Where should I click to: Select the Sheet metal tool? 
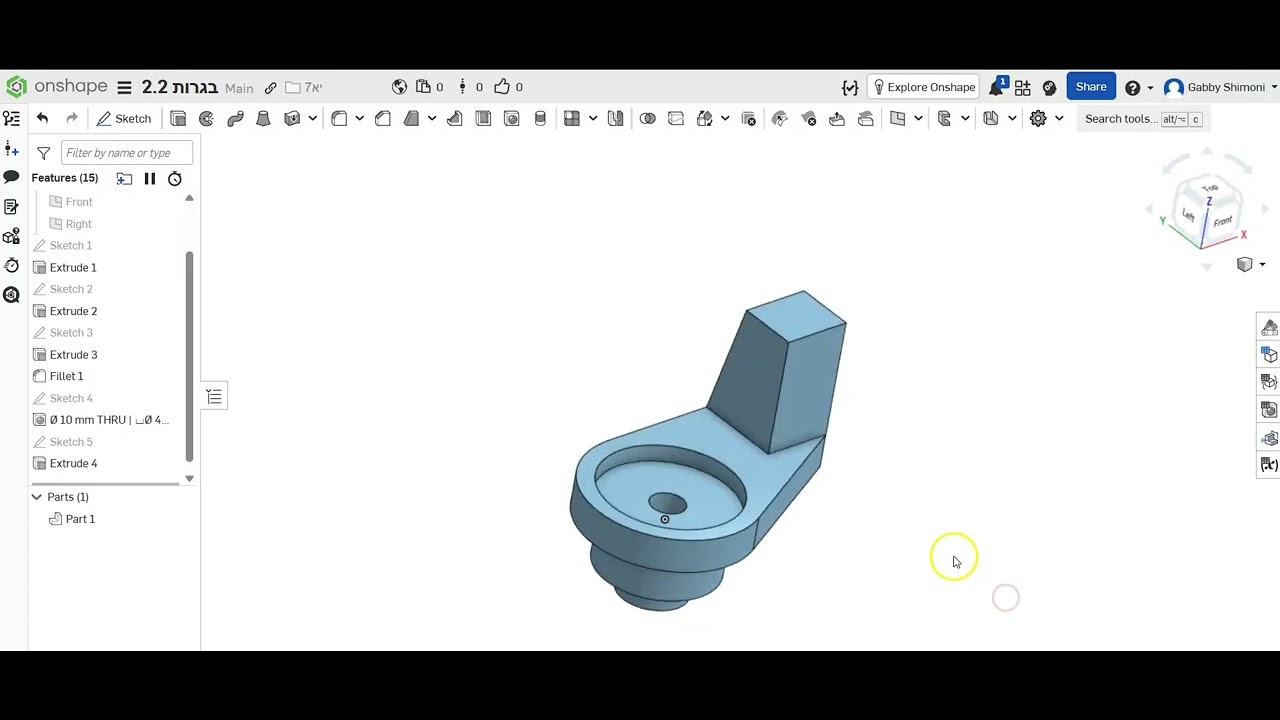pos(944,119)
